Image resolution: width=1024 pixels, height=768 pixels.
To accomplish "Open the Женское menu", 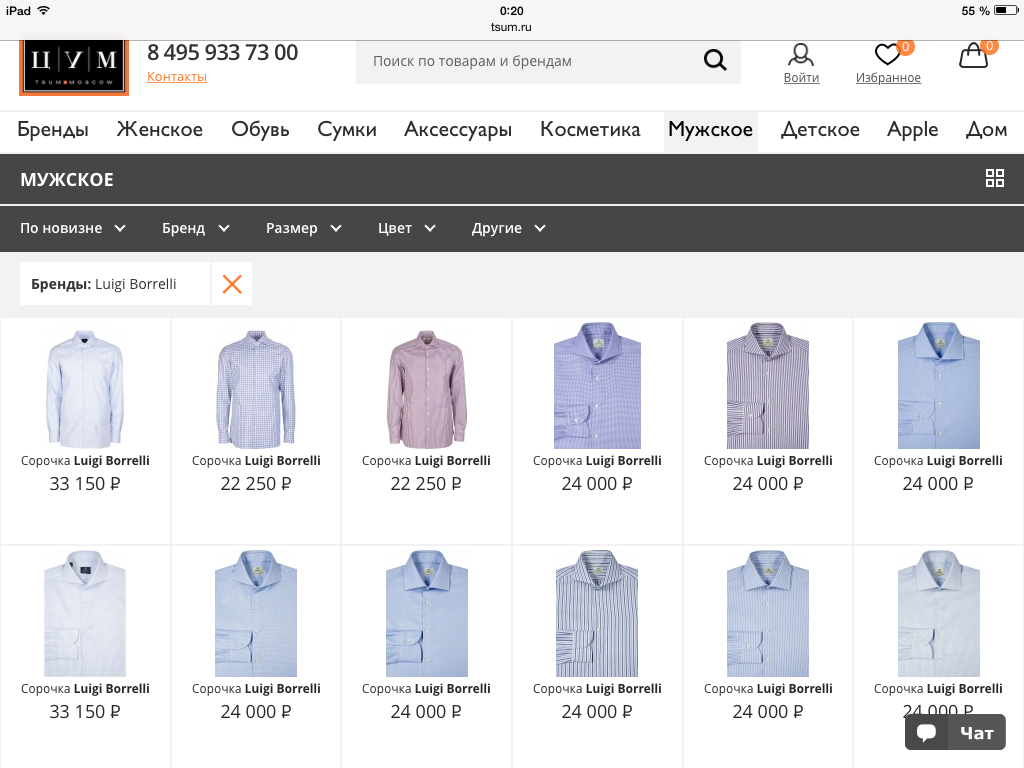I will tap(160, 129).
